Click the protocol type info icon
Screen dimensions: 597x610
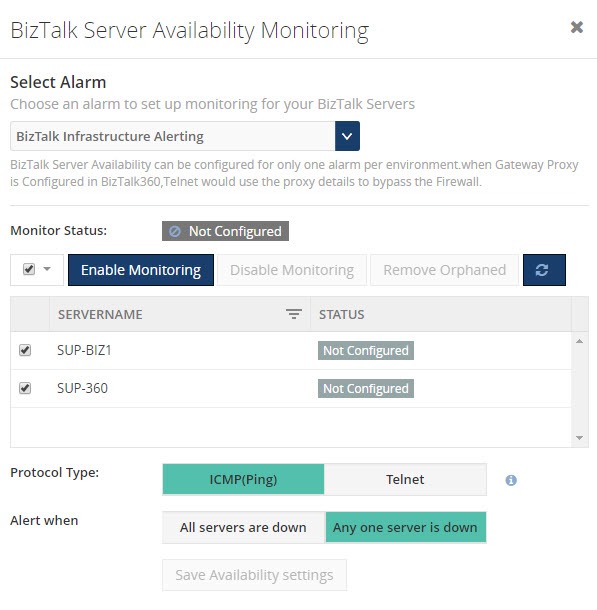tap(511, 480)
